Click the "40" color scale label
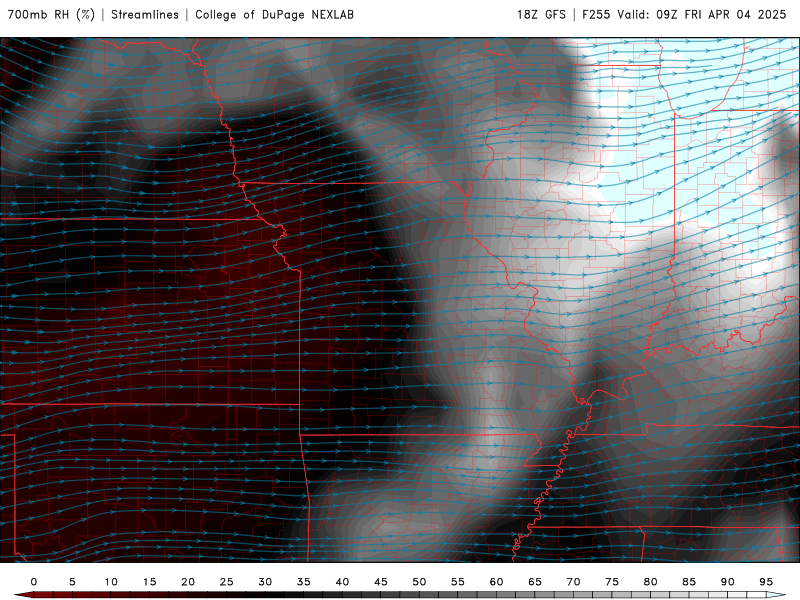Viewport: 800px width, 600px height. pos(342,582)
